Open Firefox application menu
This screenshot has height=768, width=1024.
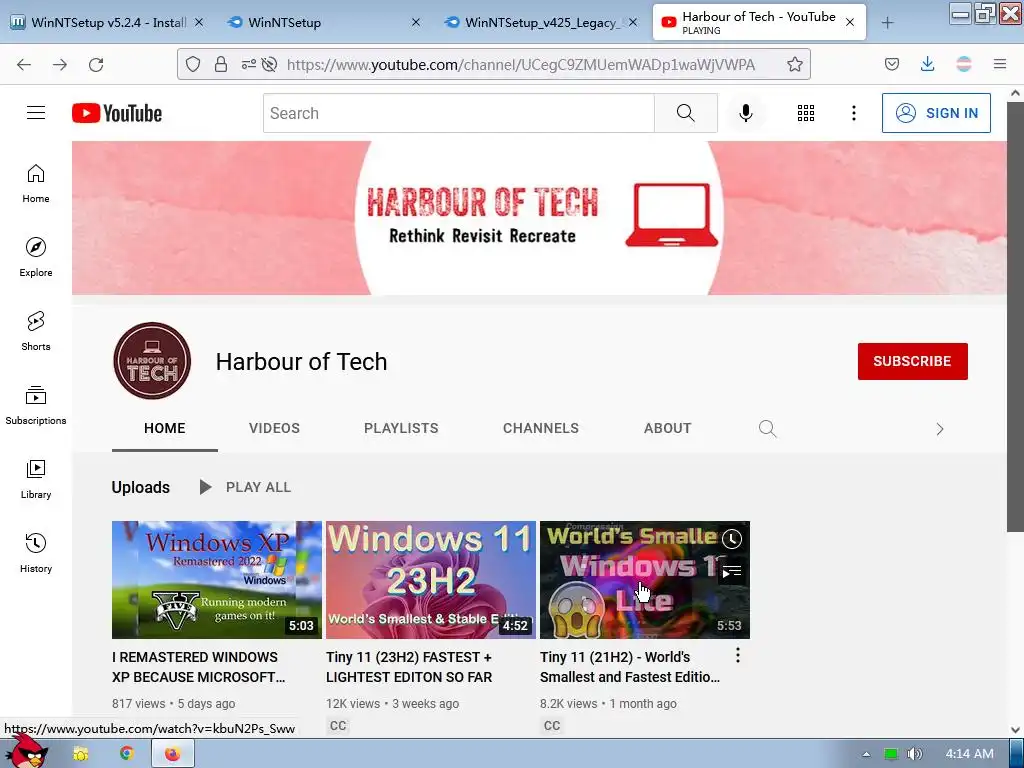[x=999, y=64]
